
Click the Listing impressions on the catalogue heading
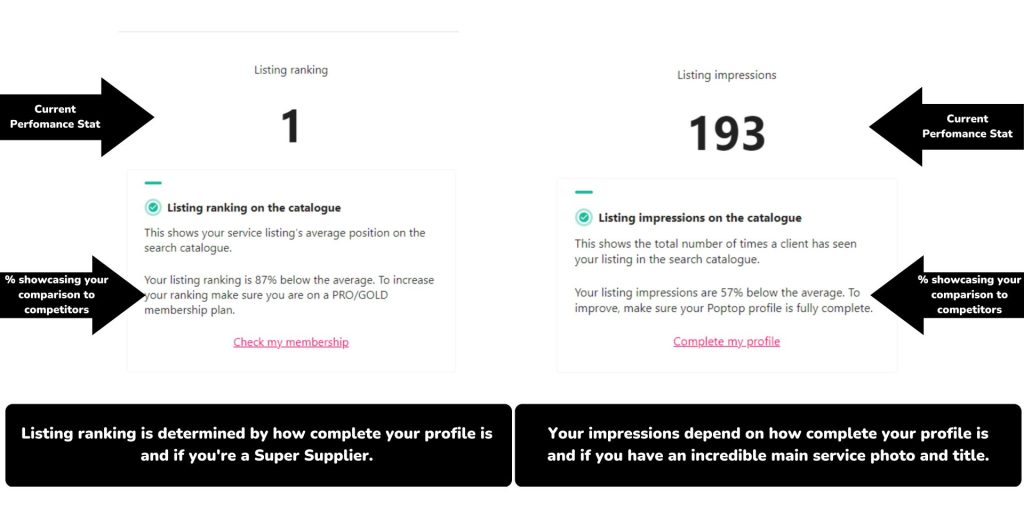(x=699, y=217)
